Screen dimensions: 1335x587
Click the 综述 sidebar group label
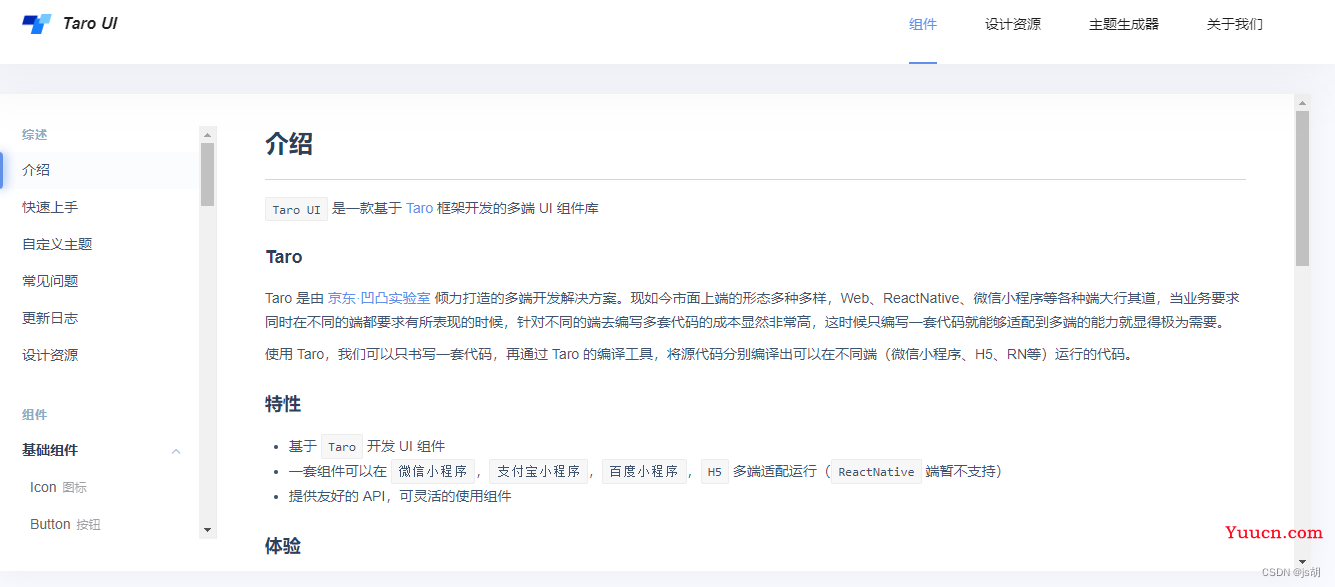[x=35, y=134]
